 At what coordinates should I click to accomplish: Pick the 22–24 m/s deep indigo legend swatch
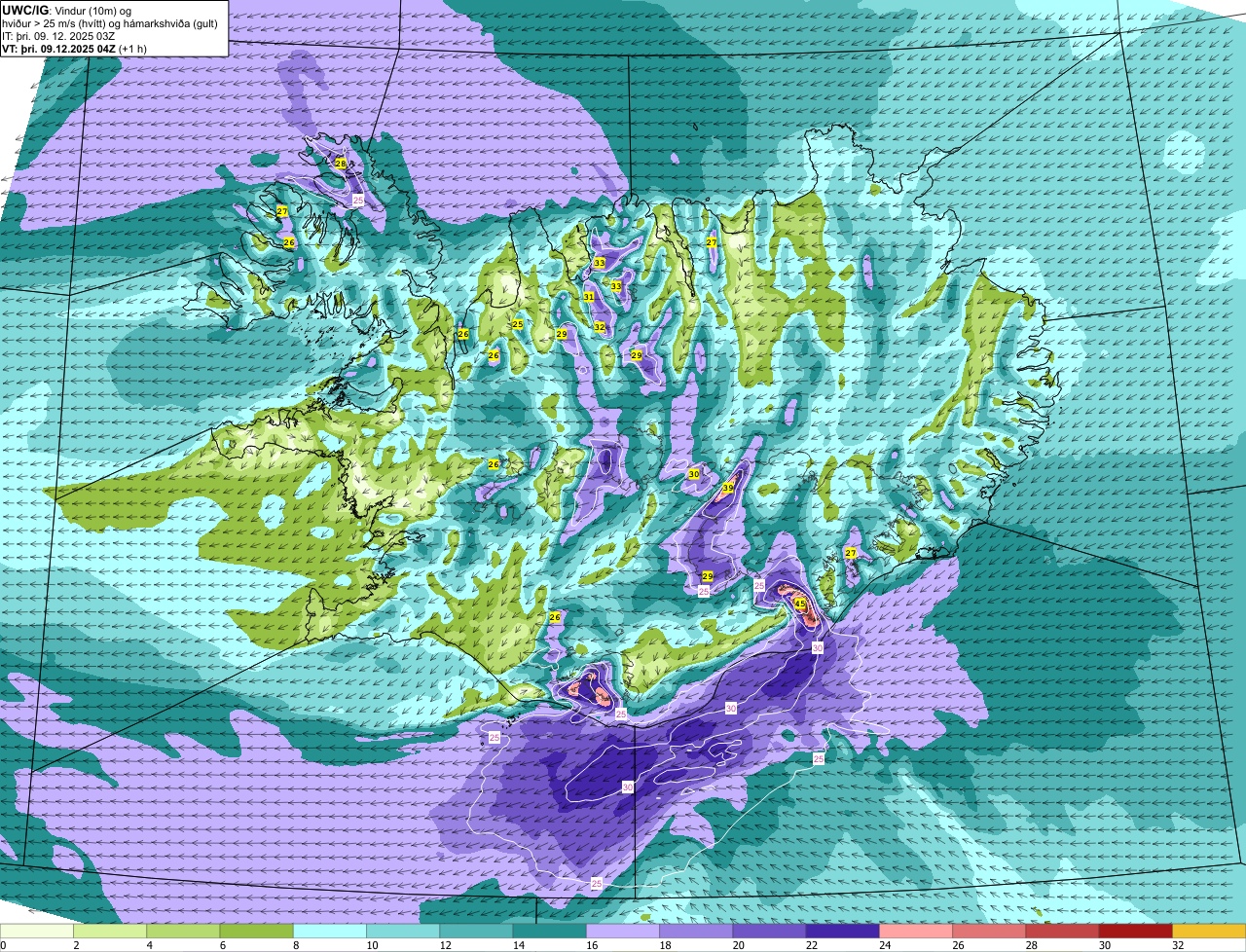(x=843, y=932)
